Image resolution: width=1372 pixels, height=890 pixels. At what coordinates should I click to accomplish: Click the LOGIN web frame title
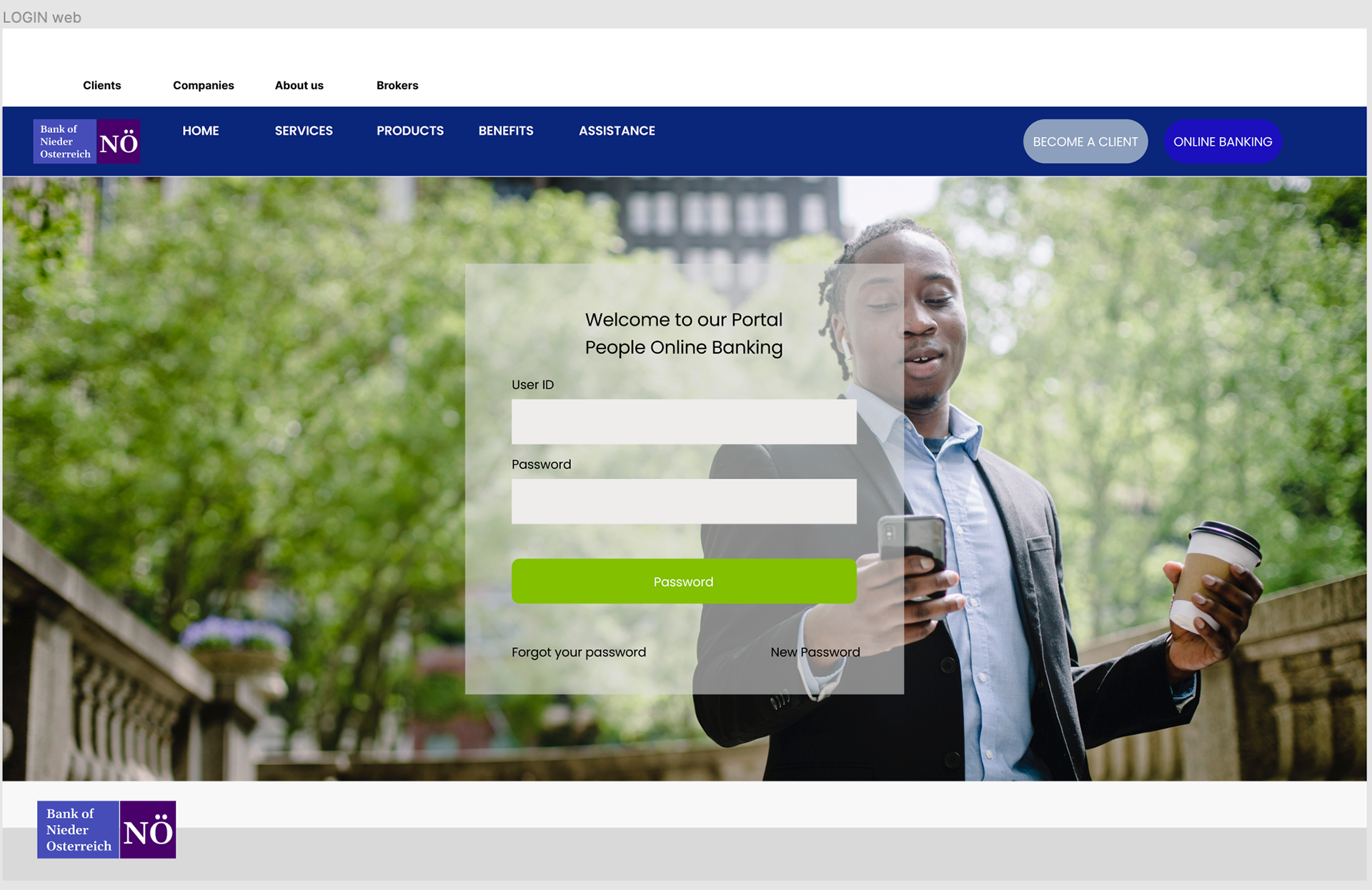point(42,17)
